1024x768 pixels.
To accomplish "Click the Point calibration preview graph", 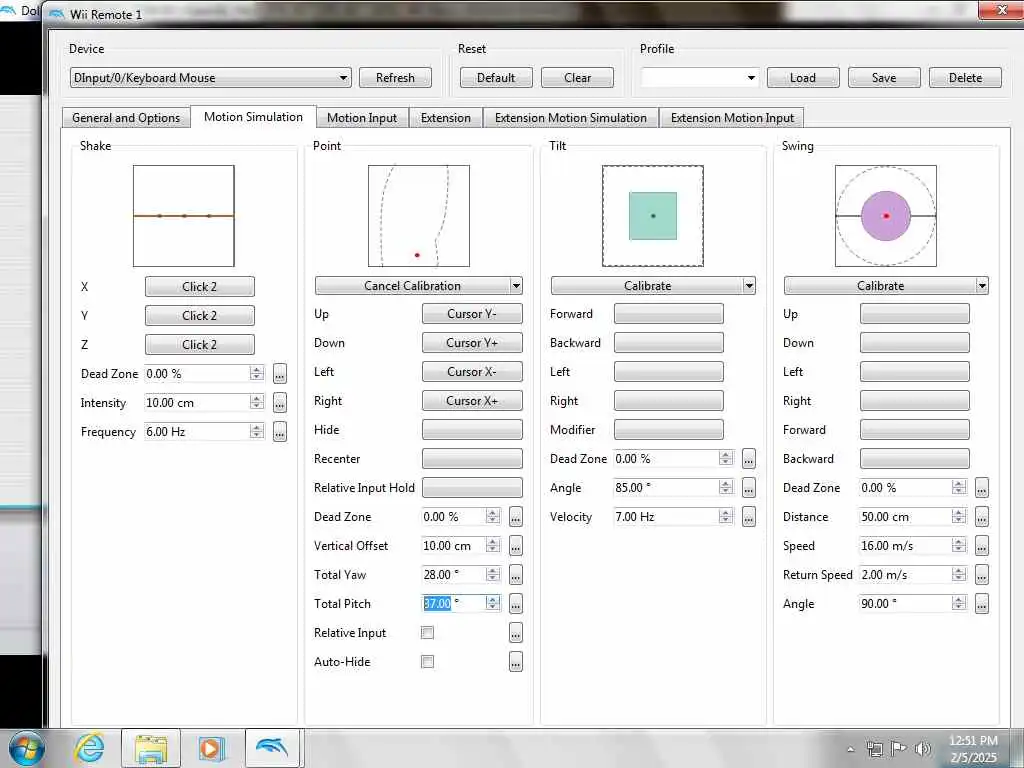I will pos(419,216).
